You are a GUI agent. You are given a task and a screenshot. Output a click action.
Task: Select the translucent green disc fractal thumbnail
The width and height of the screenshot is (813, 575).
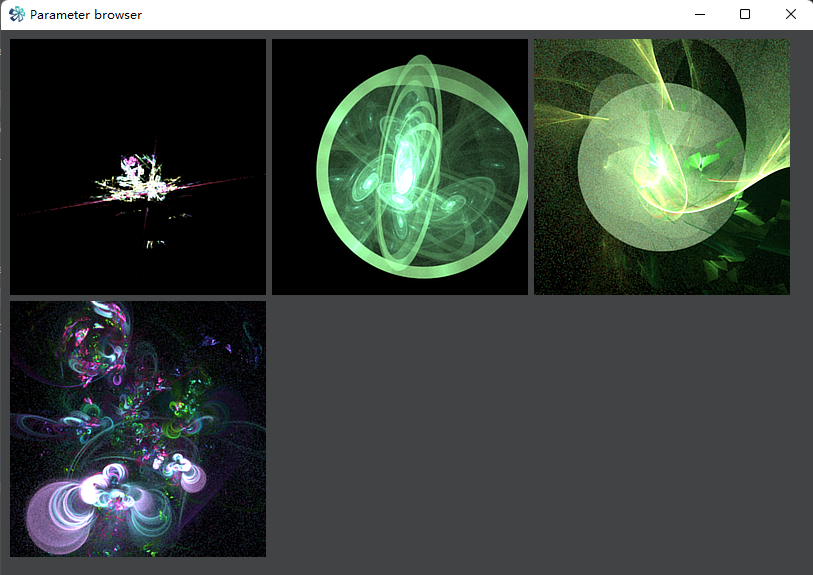pyautogui.click(x=662, y=167)
